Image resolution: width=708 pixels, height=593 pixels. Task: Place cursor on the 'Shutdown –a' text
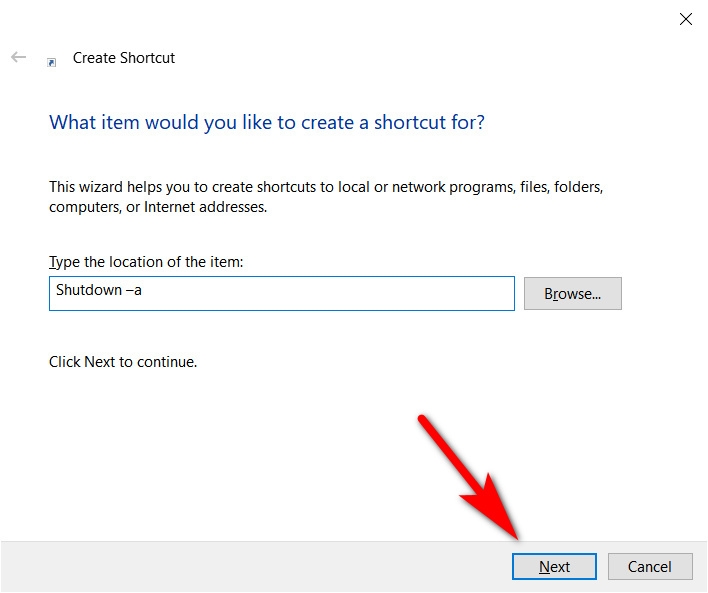[x=98, y=290]
